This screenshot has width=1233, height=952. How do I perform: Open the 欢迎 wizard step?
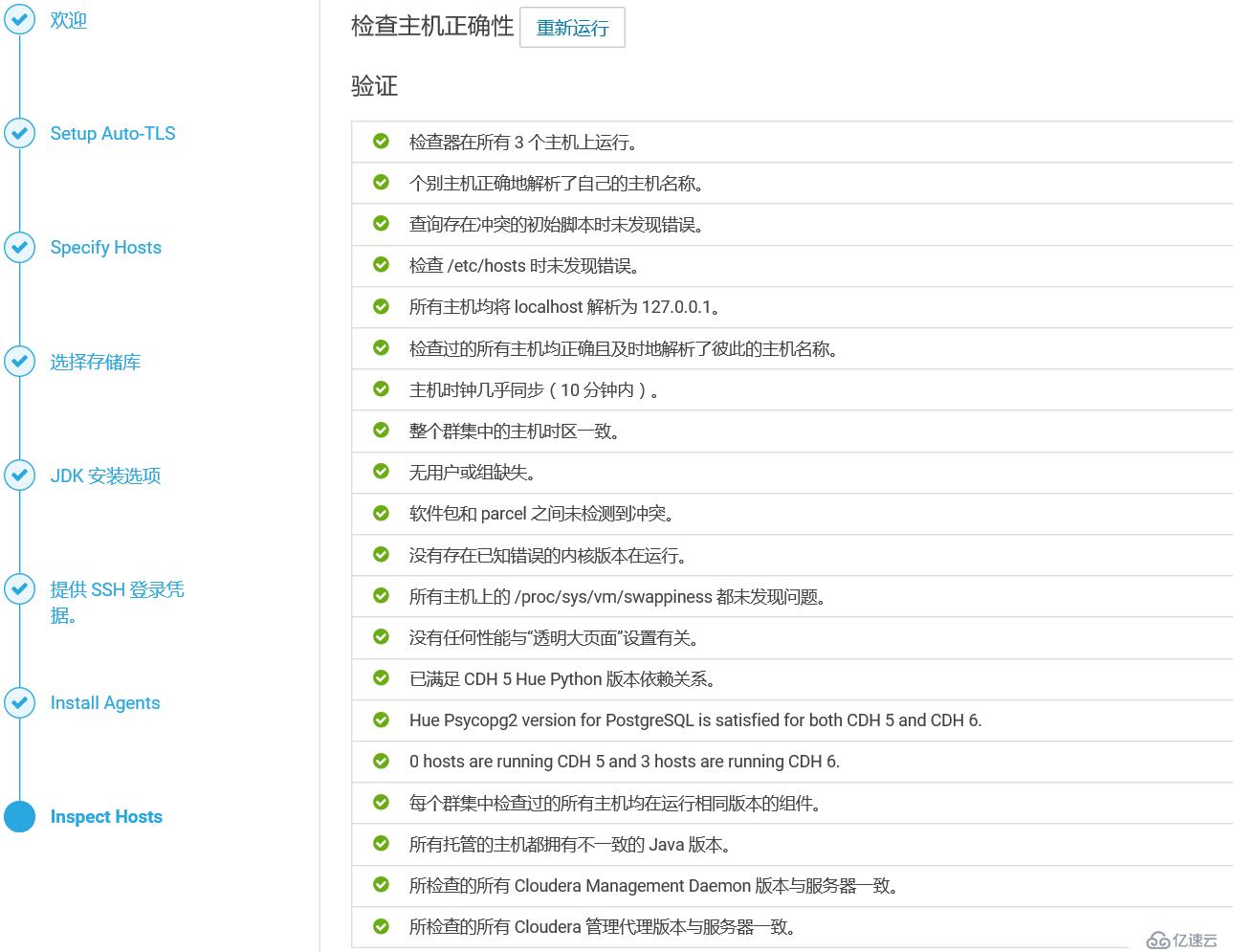[69, 20]
